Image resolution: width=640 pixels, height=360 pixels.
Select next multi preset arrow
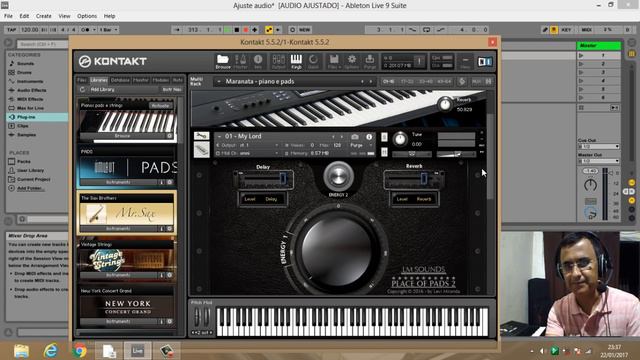371,82
